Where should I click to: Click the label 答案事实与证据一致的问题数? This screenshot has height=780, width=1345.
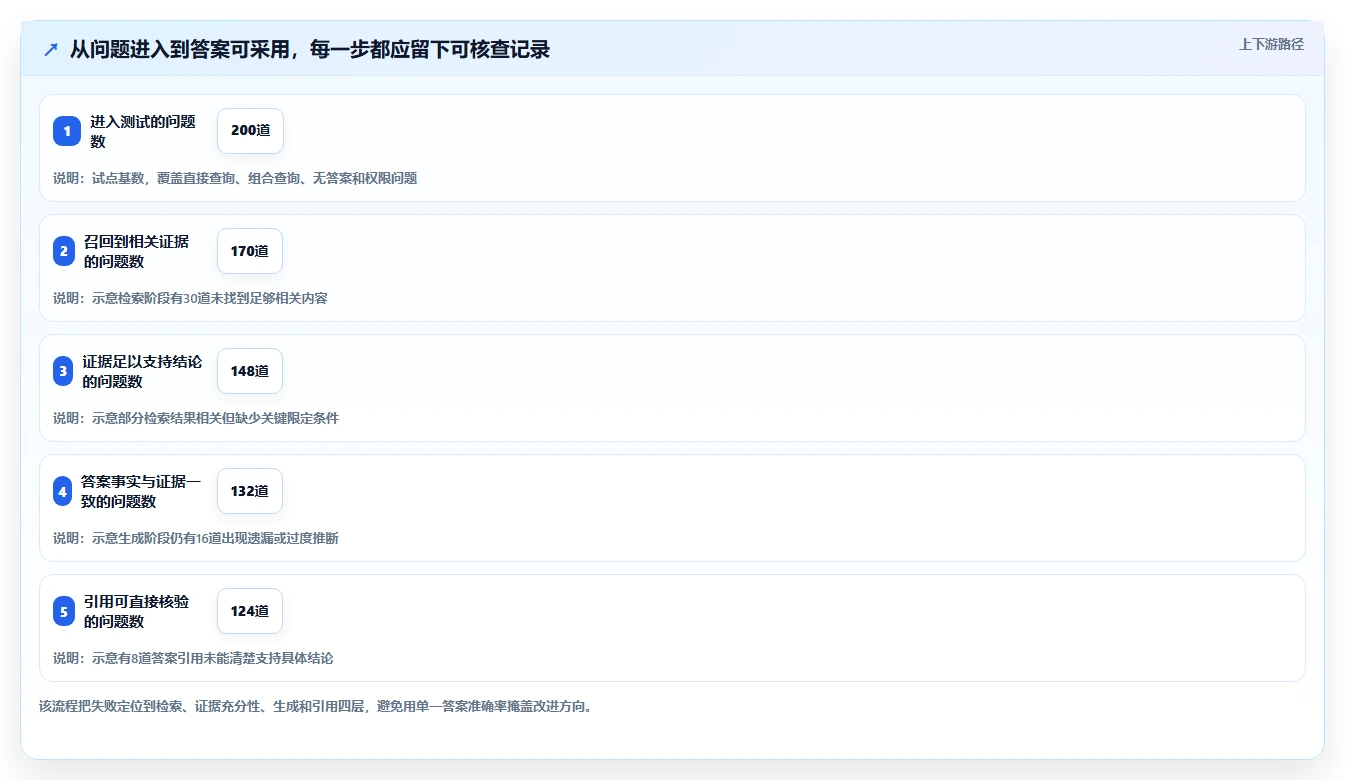pyautogui.click(x=141, y=491)
